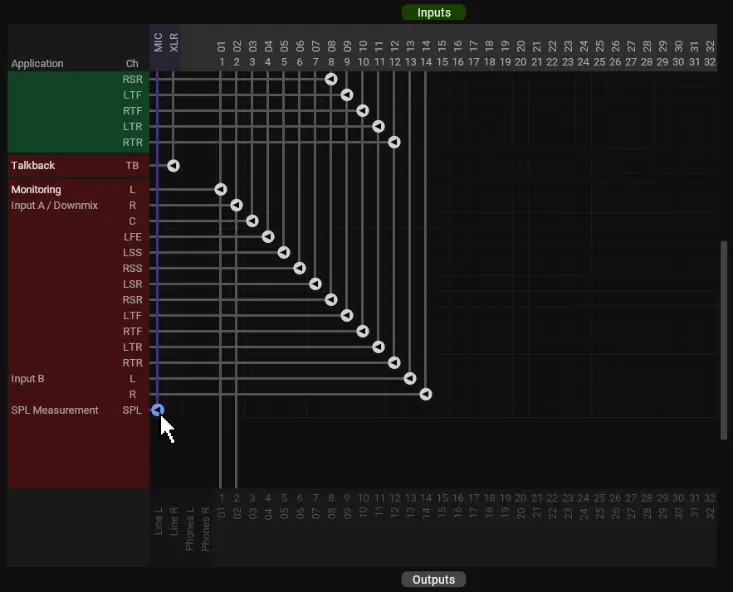The height and width of the screenshot is (592, 733).
Task: Click the SPL Measurement routing node on MIC
Action: (157, 410)
